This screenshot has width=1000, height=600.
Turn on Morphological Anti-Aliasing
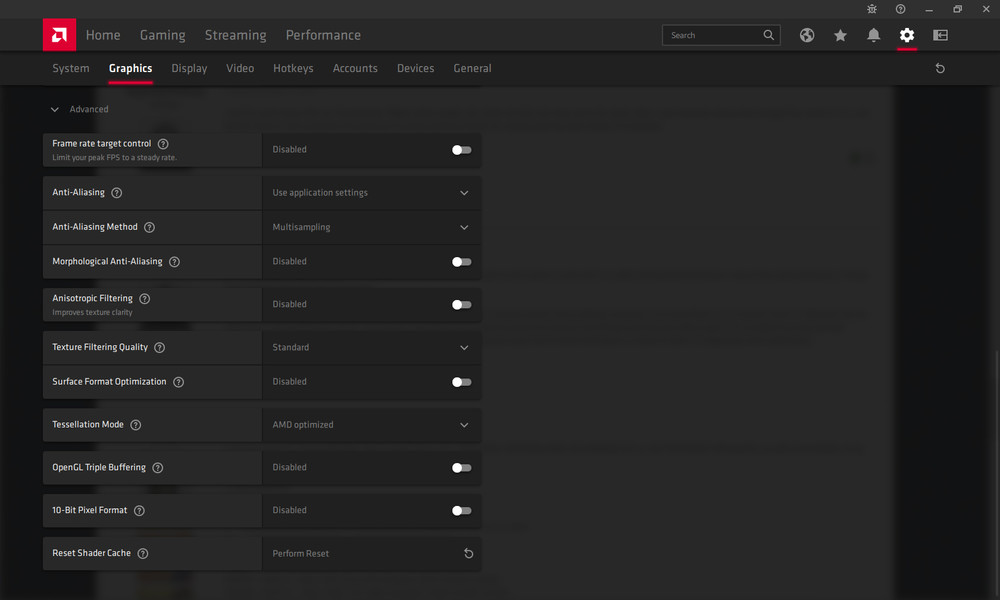[x=461, y=262]
